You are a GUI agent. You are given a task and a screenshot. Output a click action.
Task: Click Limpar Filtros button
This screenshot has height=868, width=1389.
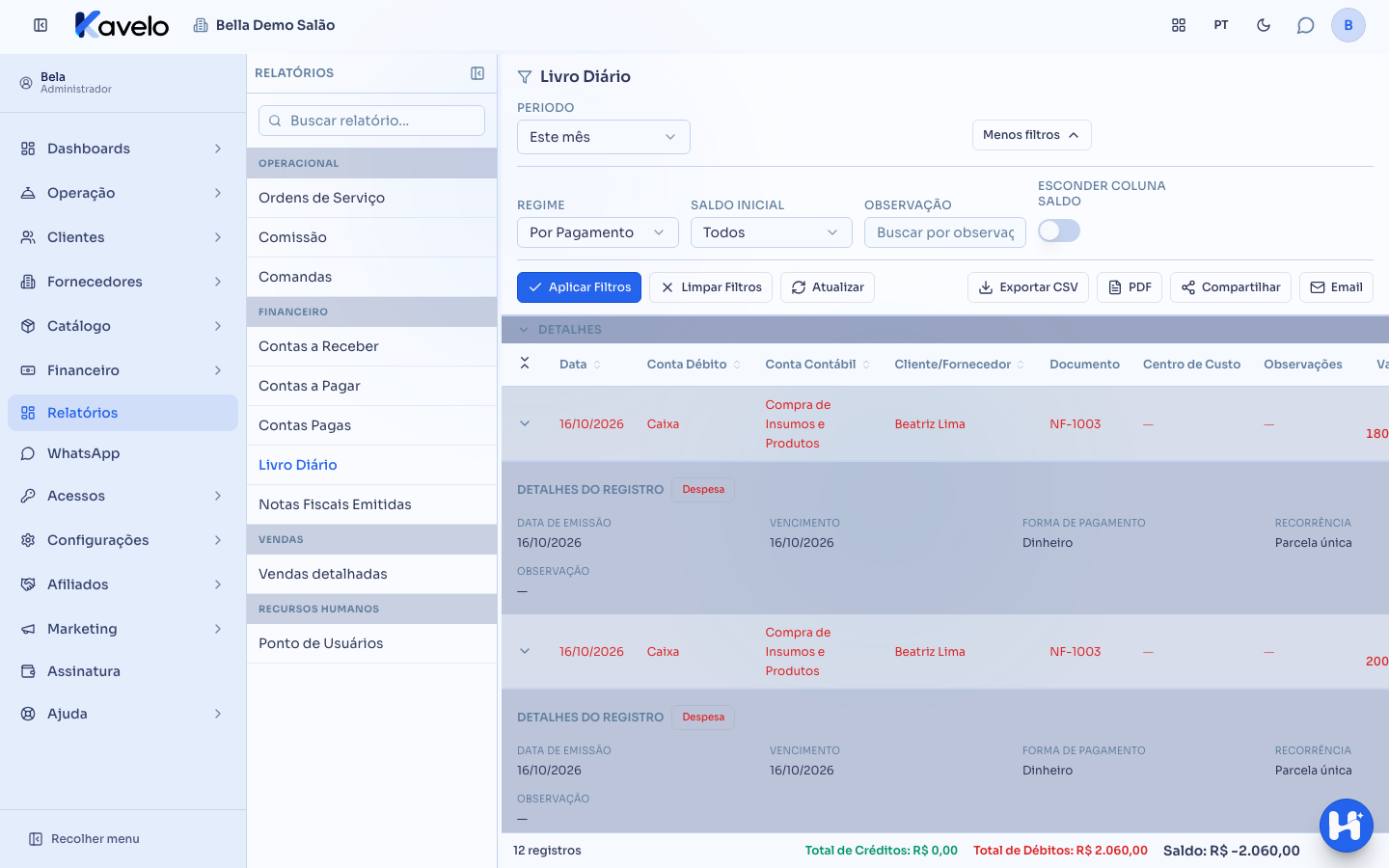pyautogui.click(x=711, y=287)
